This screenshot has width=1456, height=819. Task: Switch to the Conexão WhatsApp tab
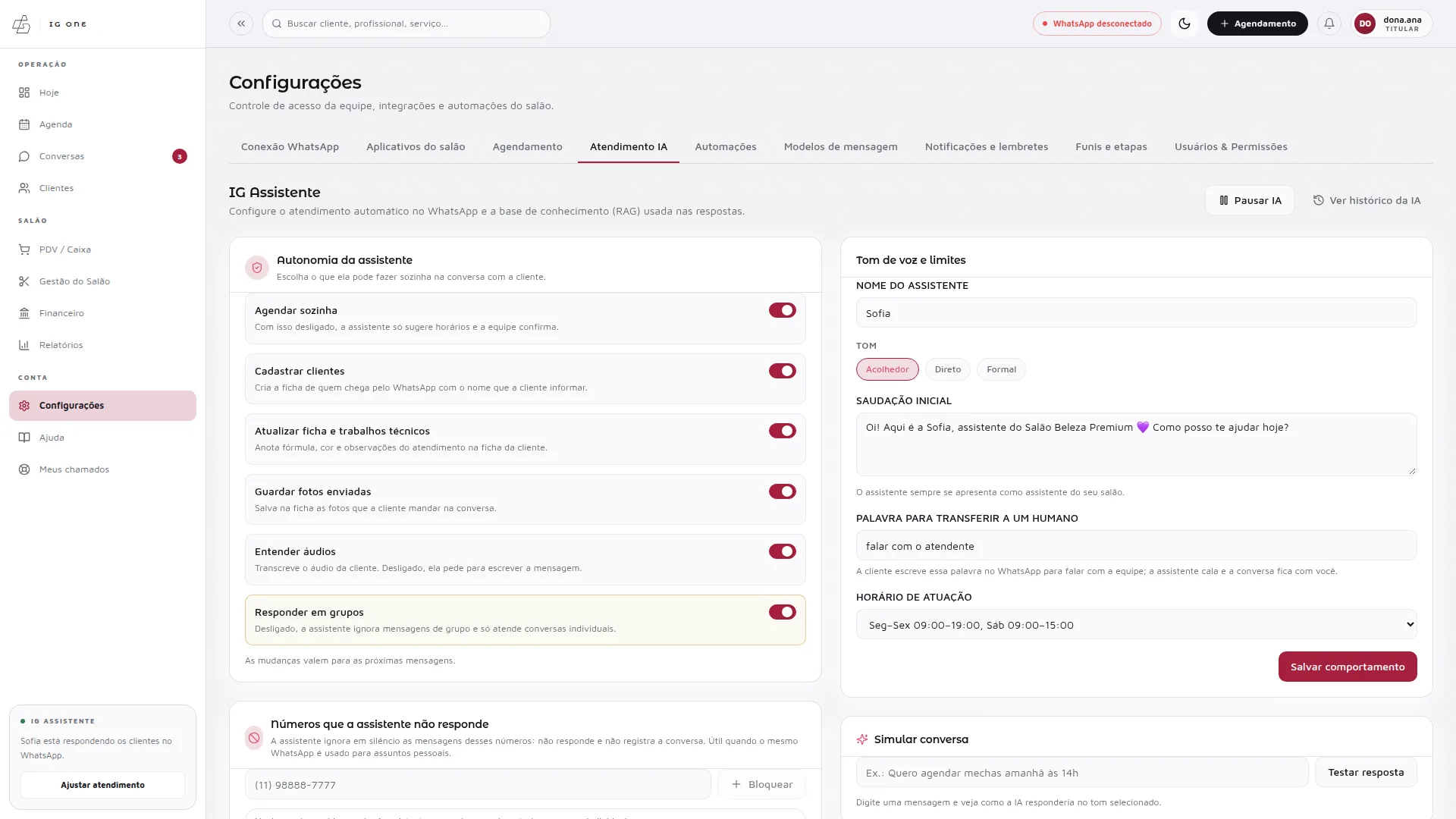point(290,146)
